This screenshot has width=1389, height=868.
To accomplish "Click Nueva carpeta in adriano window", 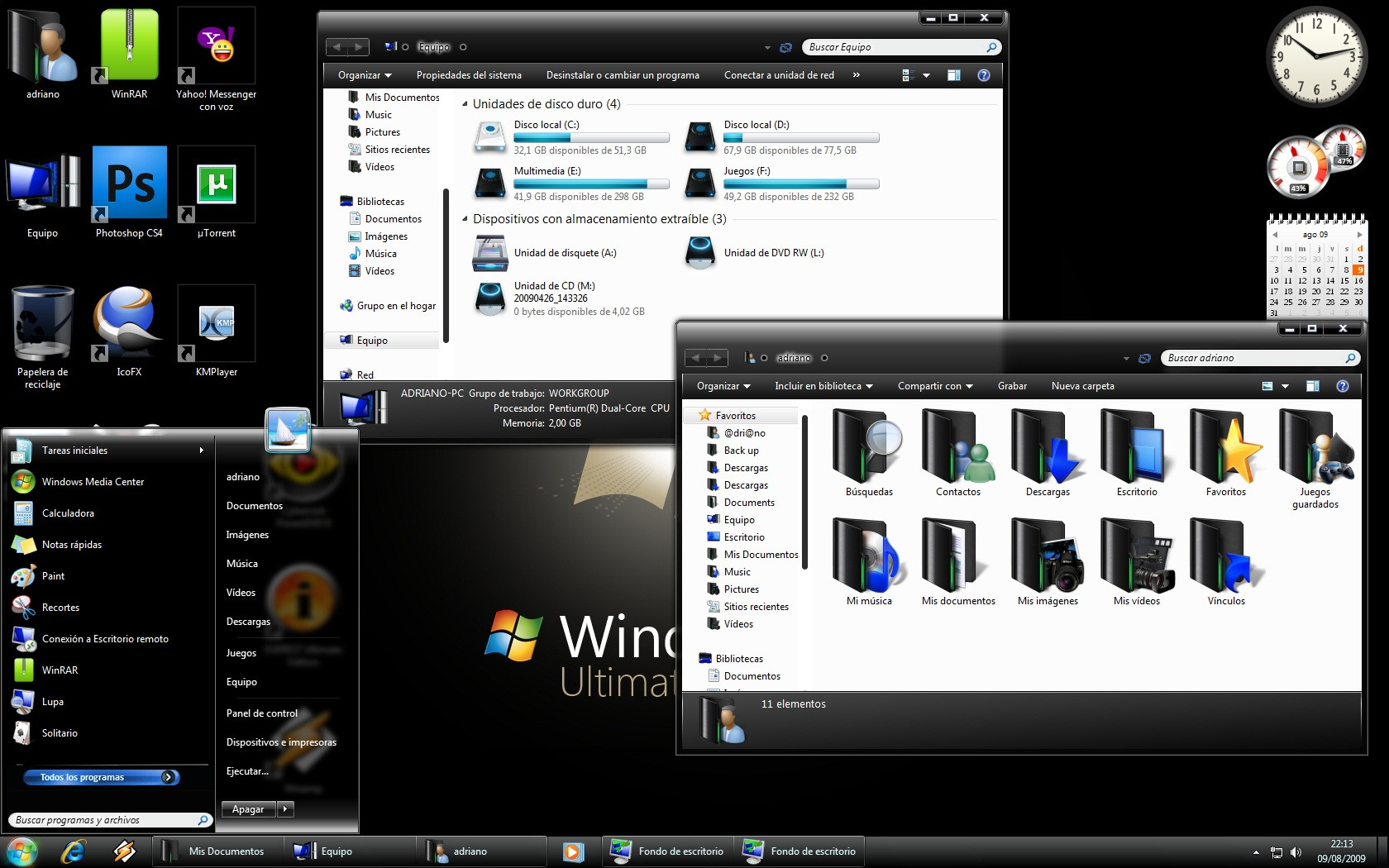I will (1082, 386).
